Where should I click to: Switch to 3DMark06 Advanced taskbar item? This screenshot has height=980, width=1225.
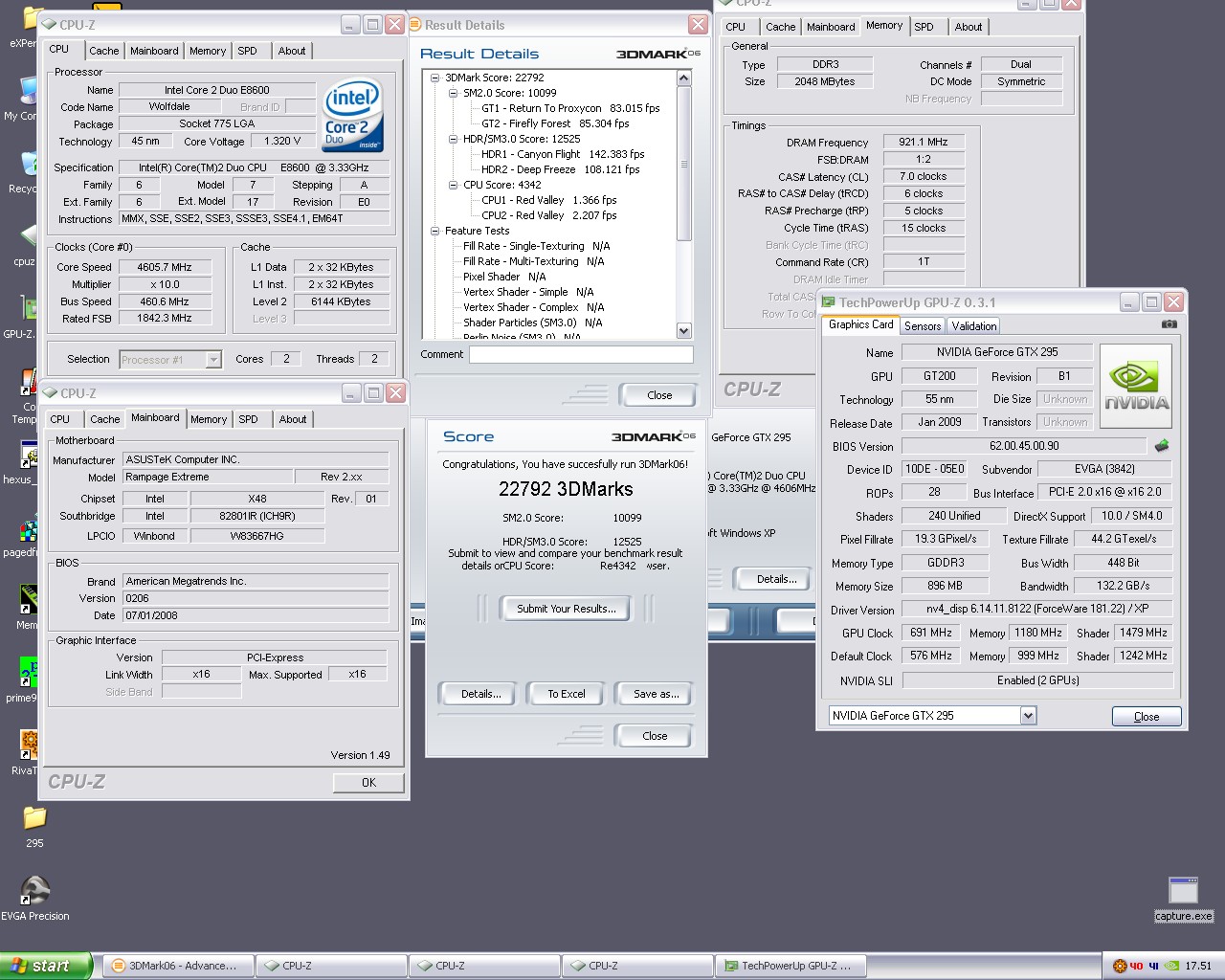[x=177, y=966]
